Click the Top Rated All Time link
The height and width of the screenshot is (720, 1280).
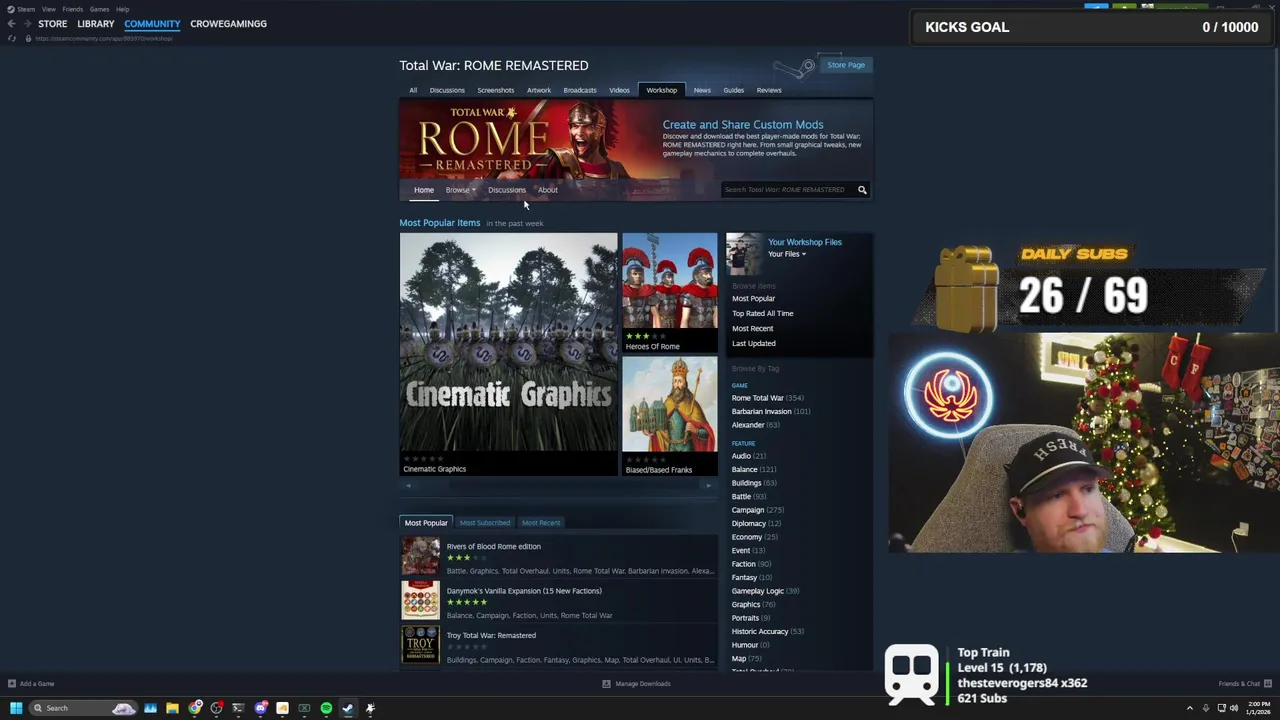point(763,314)
